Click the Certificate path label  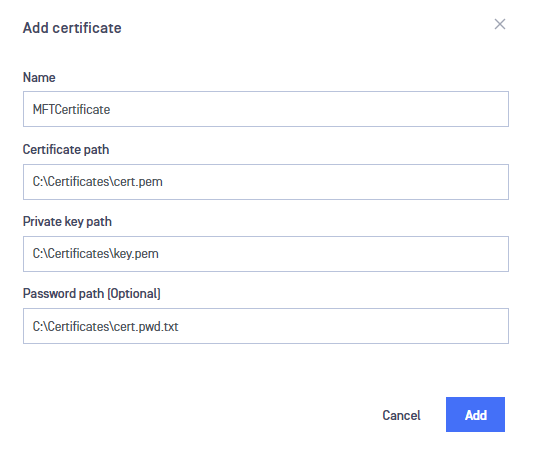66,150
